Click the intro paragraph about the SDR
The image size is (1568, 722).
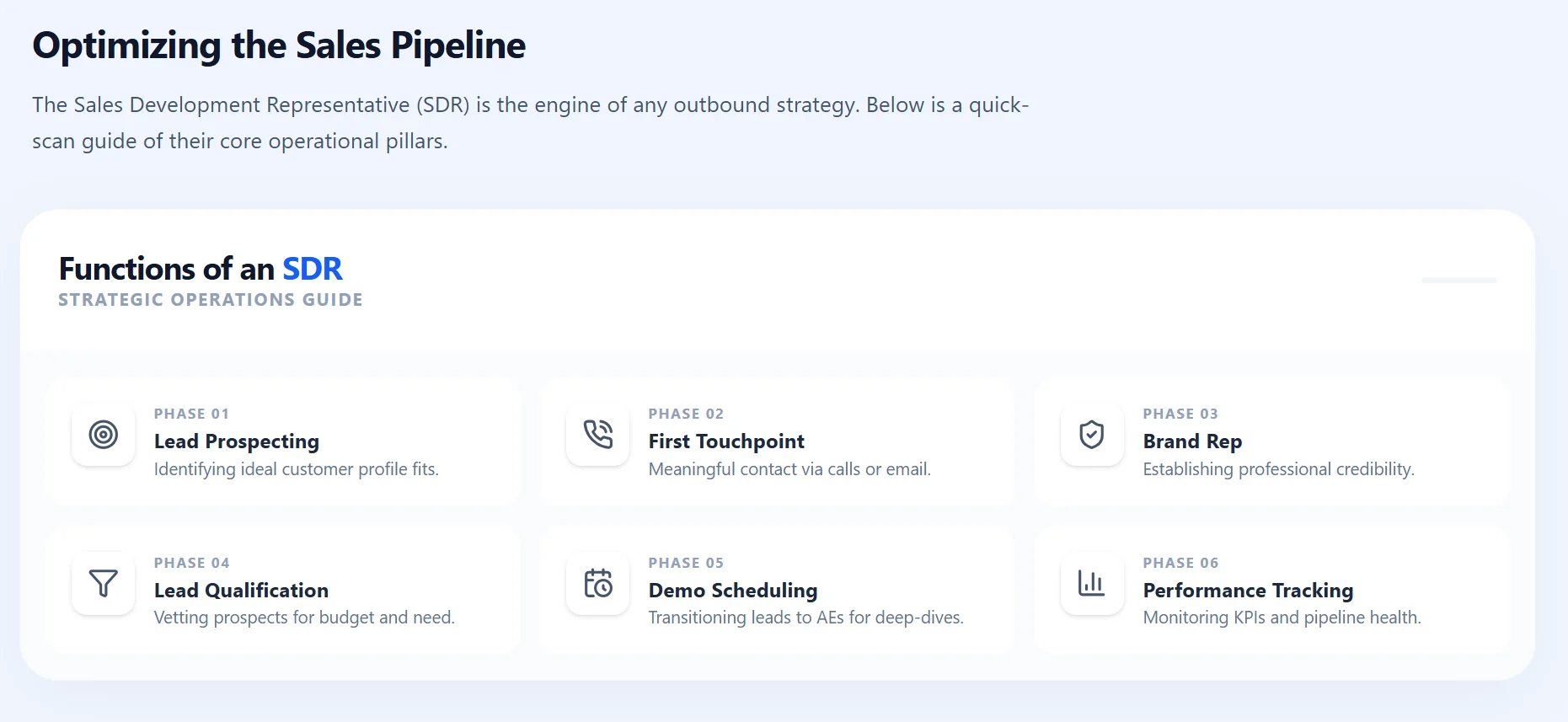click(531, 123)
